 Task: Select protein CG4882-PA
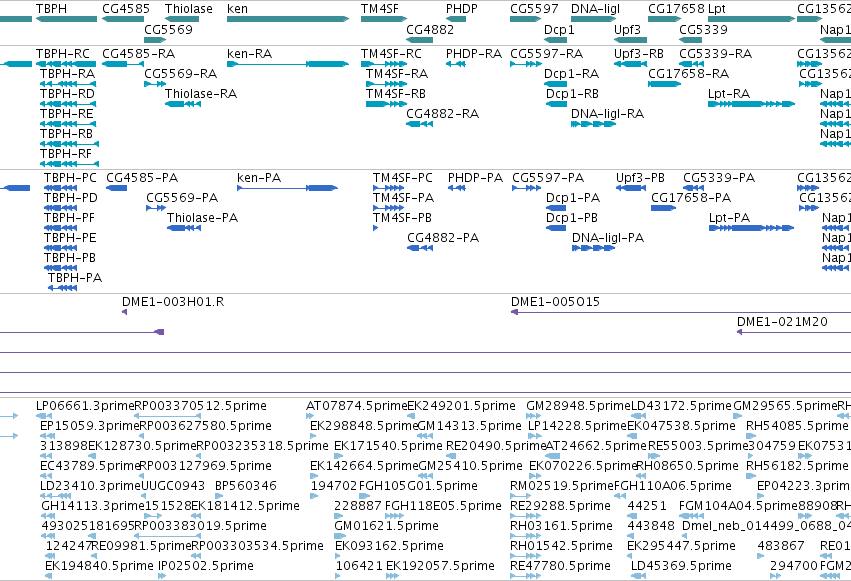click(443, 238)
